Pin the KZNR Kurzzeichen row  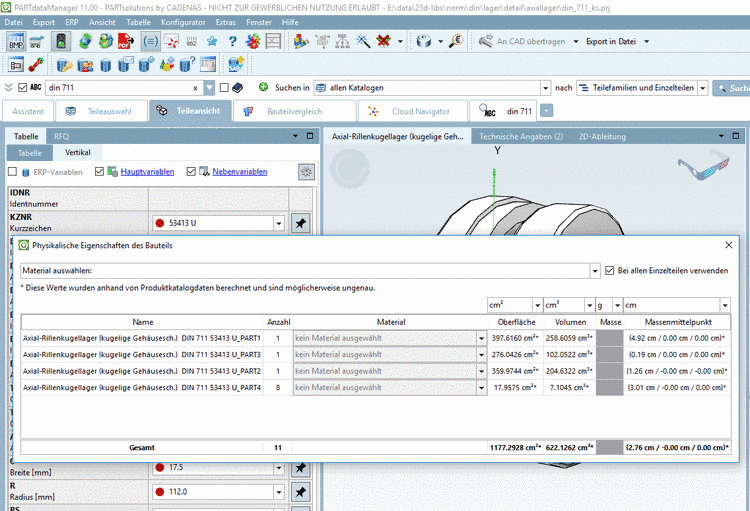(x=299, y=223)
